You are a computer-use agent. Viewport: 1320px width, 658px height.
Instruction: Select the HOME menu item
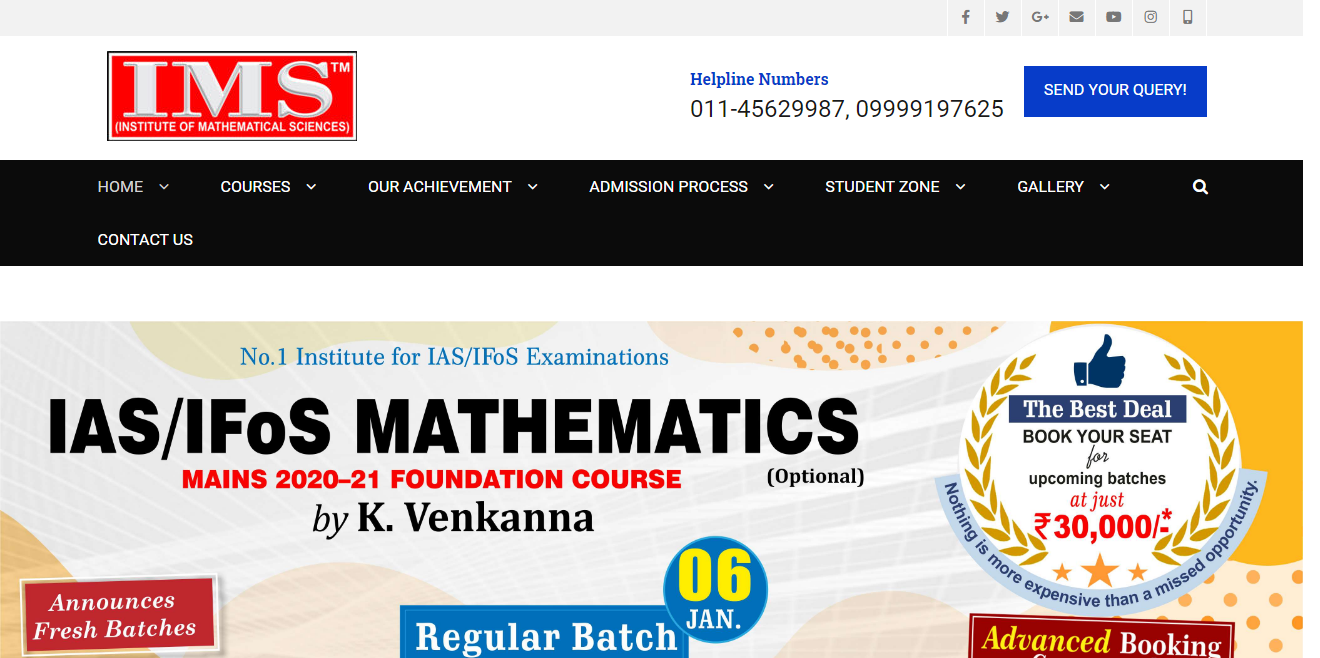pos(120,186)
